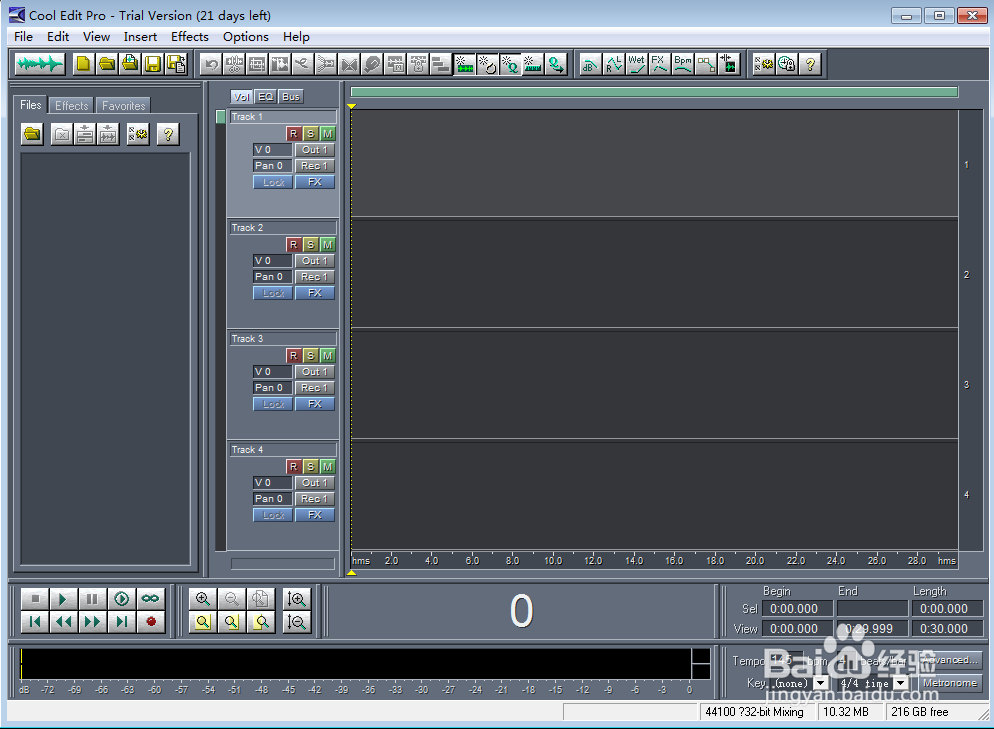Solo Track 1 with the S button
The image size is (994, 729).
click(x=311, y=134)
